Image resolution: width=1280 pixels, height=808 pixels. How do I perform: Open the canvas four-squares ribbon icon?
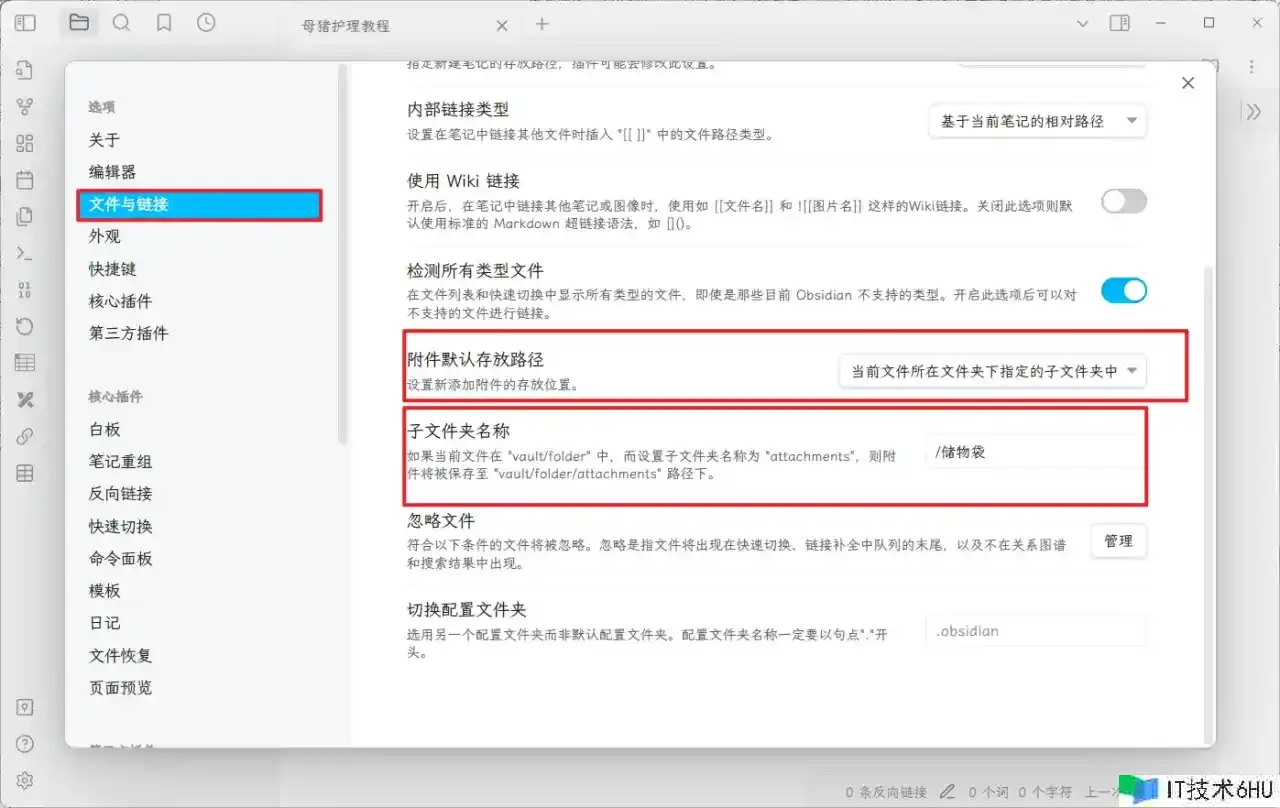[x=25, y=143]
